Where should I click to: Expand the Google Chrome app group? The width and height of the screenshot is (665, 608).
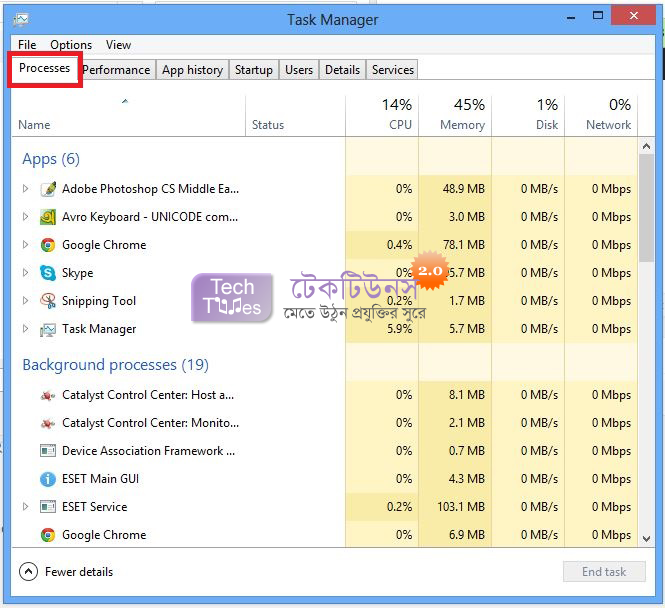(x=25, y=244)
